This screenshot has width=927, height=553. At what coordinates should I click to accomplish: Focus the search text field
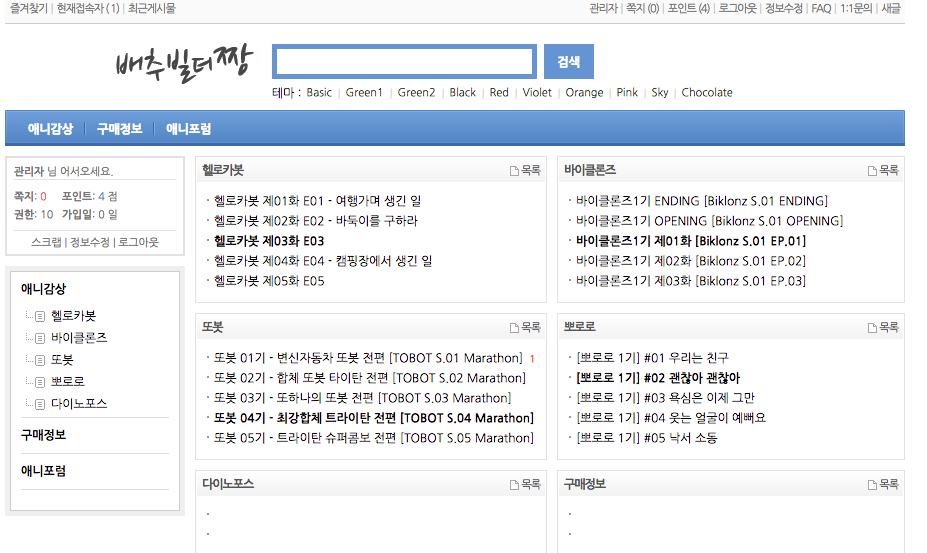pos(404,62)
